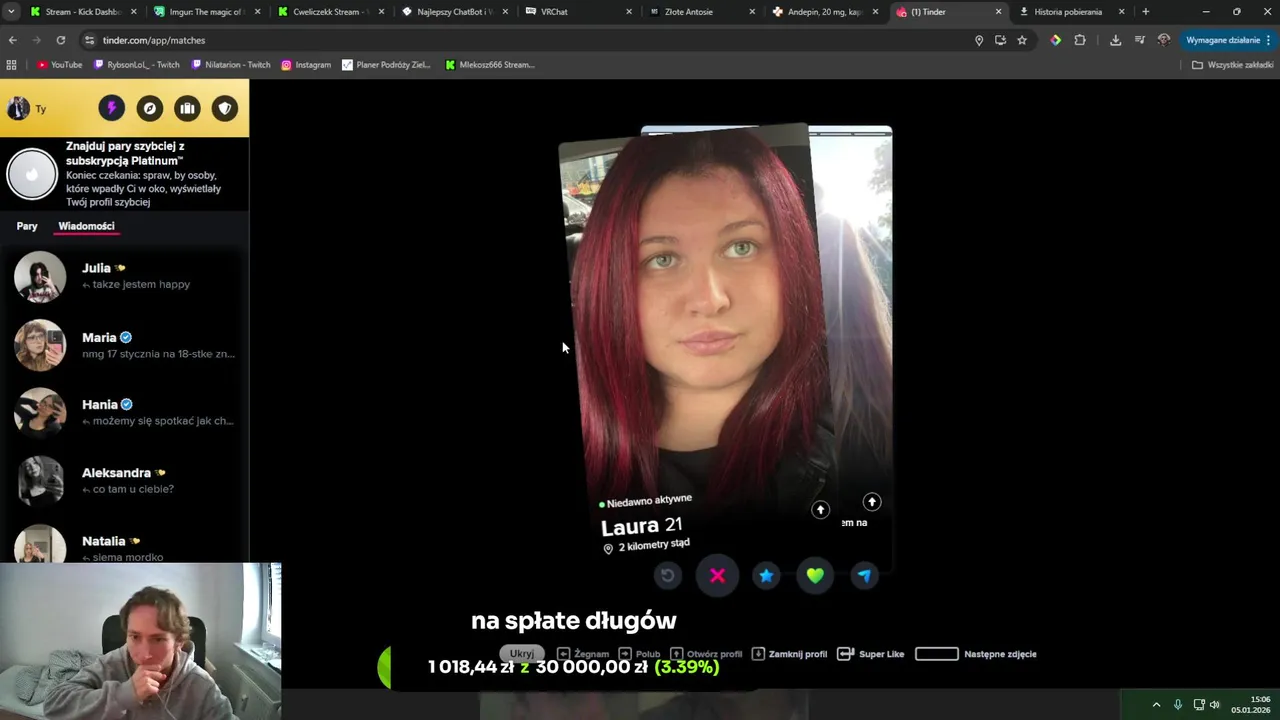1280x720 pixels.
Task: Click the taskbar volume speaker icon
Action: click(1215, 704)
